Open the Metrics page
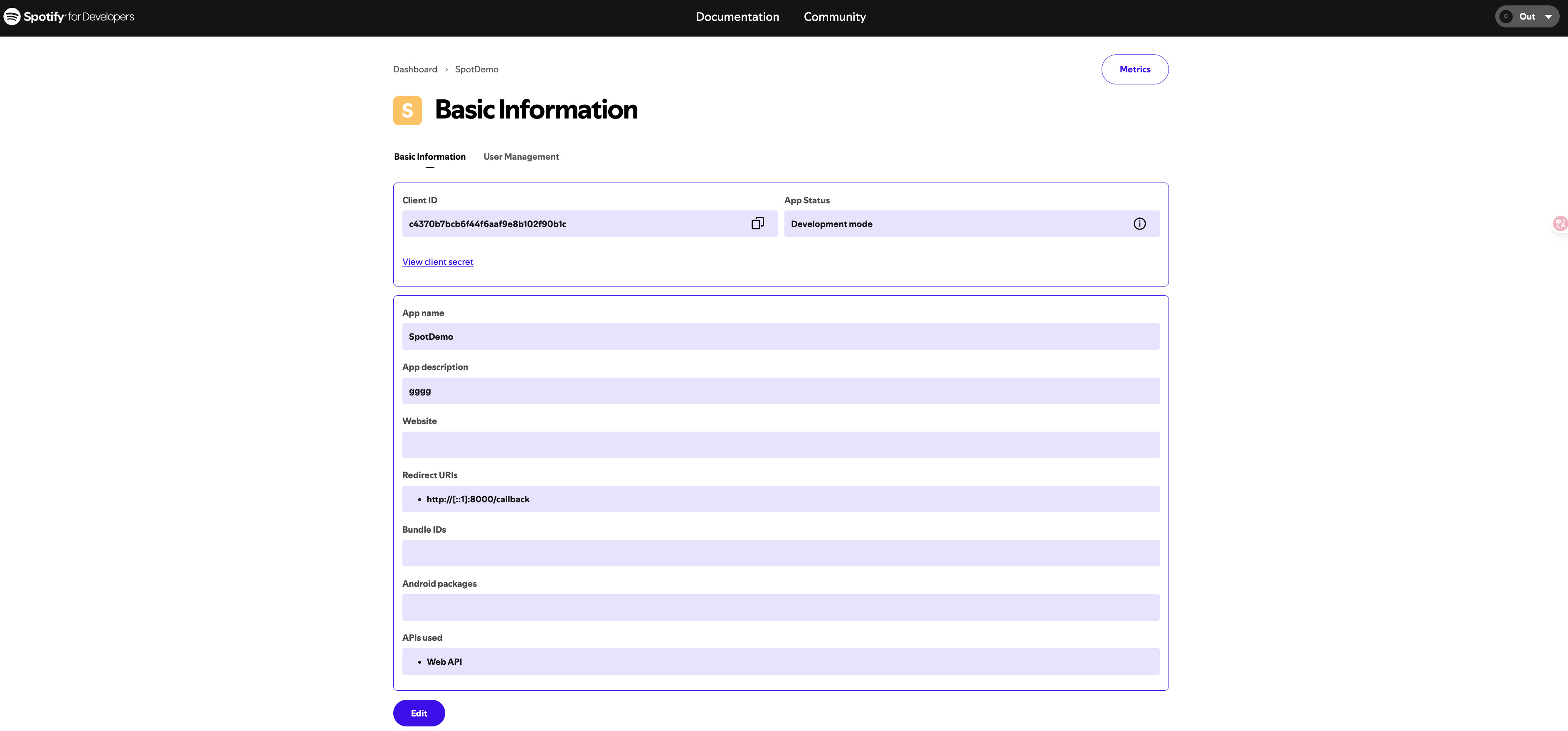This screenshot has height=731, width=1568. coord(1134,69)
